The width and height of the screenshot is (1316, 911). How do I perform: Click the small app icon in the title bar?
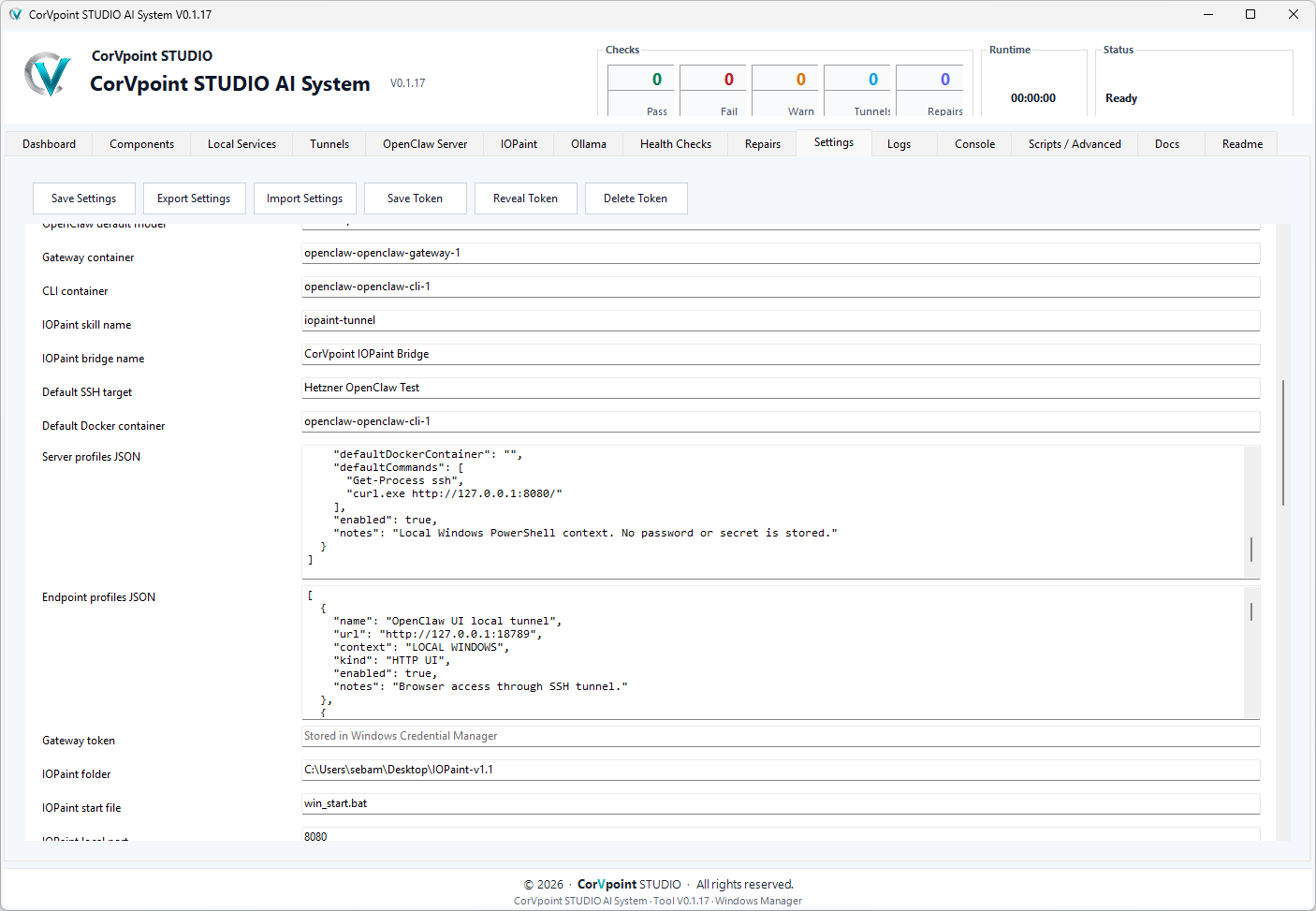[15, 15]
